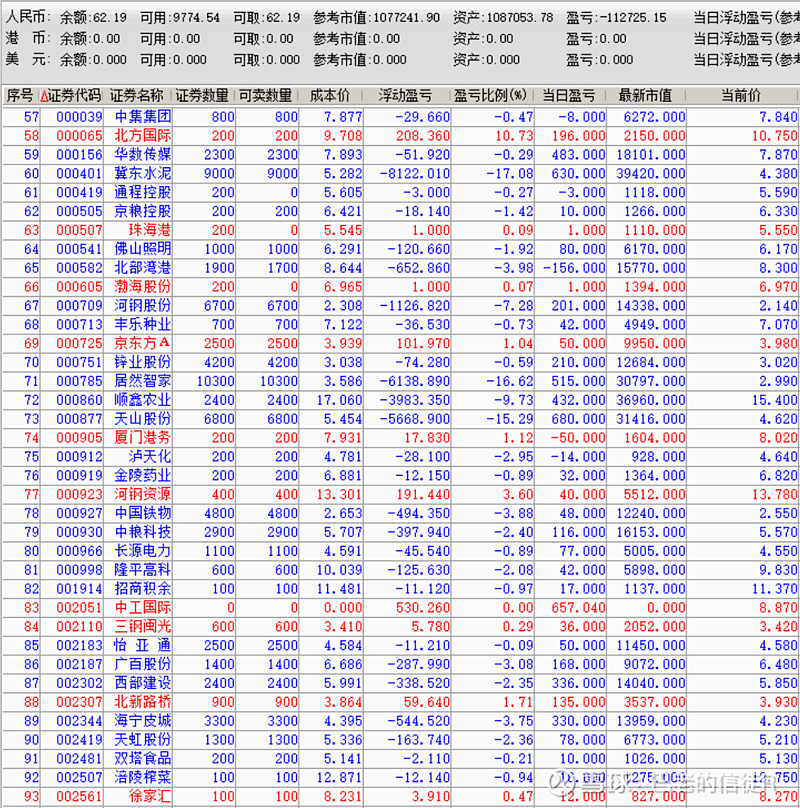800x808 pixels.
Task: Select the 锌业股份 stock name
Action: (x=143, y=362)
